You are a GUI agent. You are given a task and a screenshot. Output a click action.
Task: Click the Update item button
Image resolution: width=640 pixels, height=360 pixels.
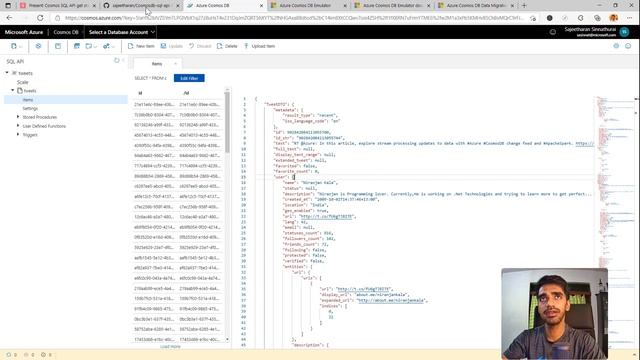tap(172, 46)
